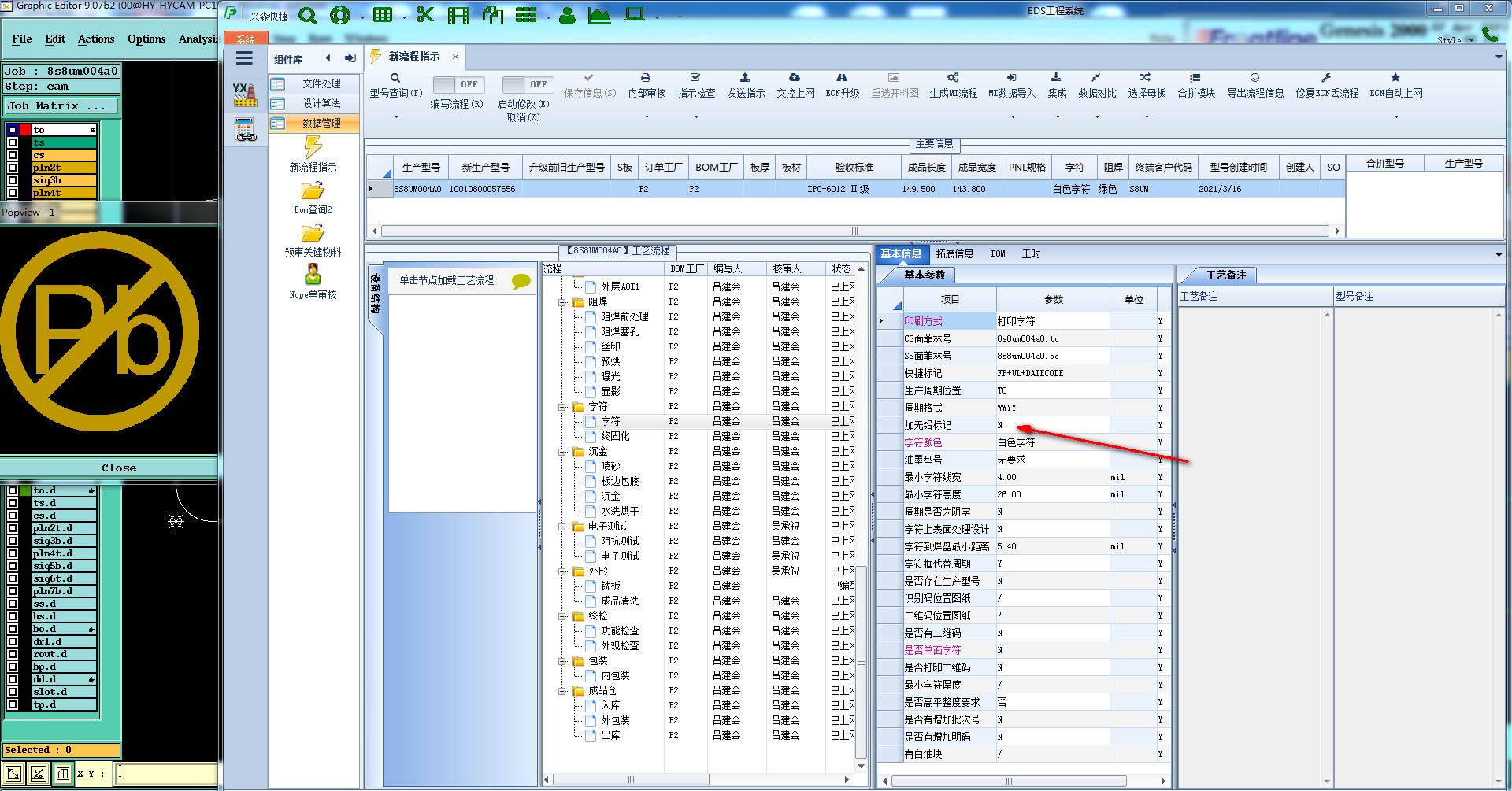The width and height of the screenshot is (1512, 791).
Task: Click the 导出流程信息 smiley icon
Action: click(x=1254, y=78)
